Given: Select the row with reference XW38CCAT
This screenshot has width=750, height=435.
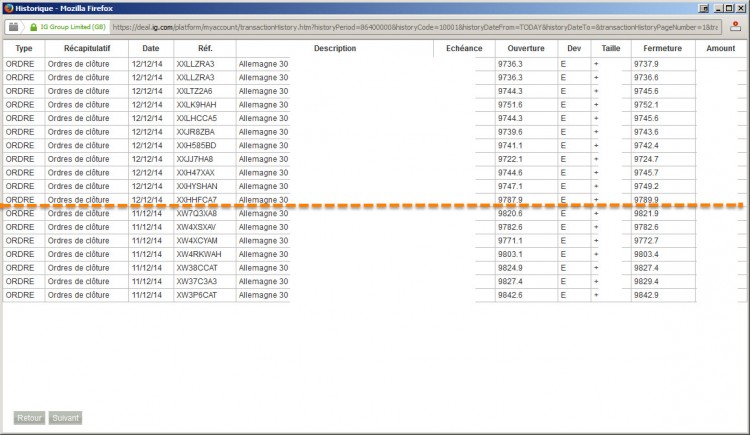Looking at the screenshot, I should 375,268.
